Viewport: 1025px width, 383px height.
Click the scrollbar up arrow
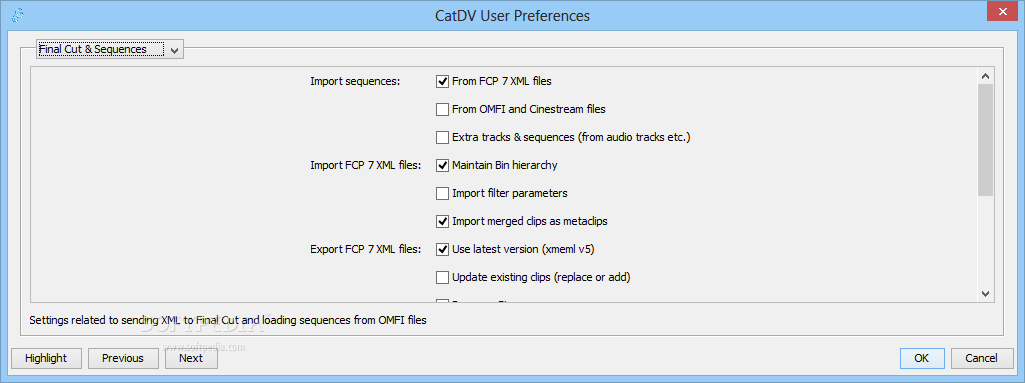click(x=985, y=76)
